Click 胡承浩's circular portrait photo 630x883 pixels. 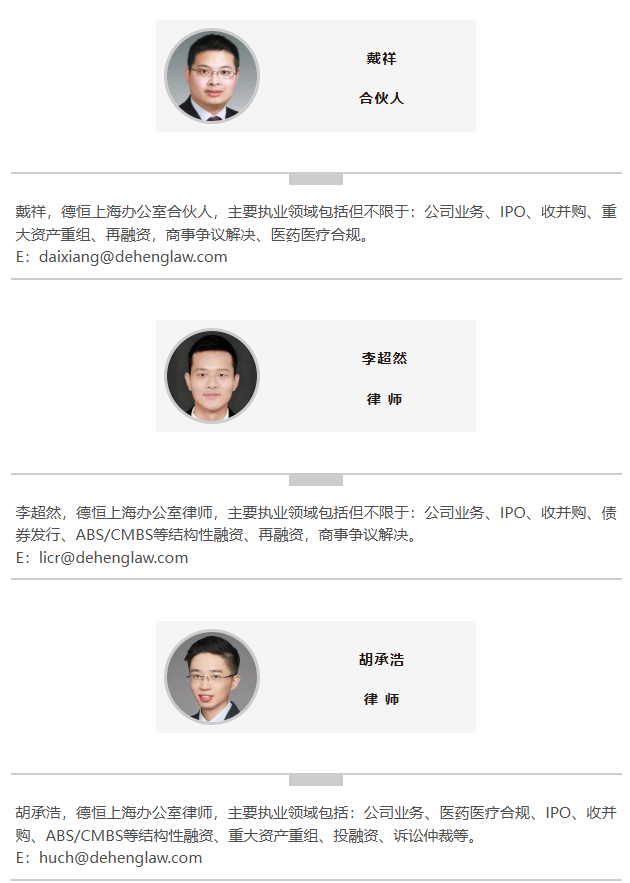212,677
